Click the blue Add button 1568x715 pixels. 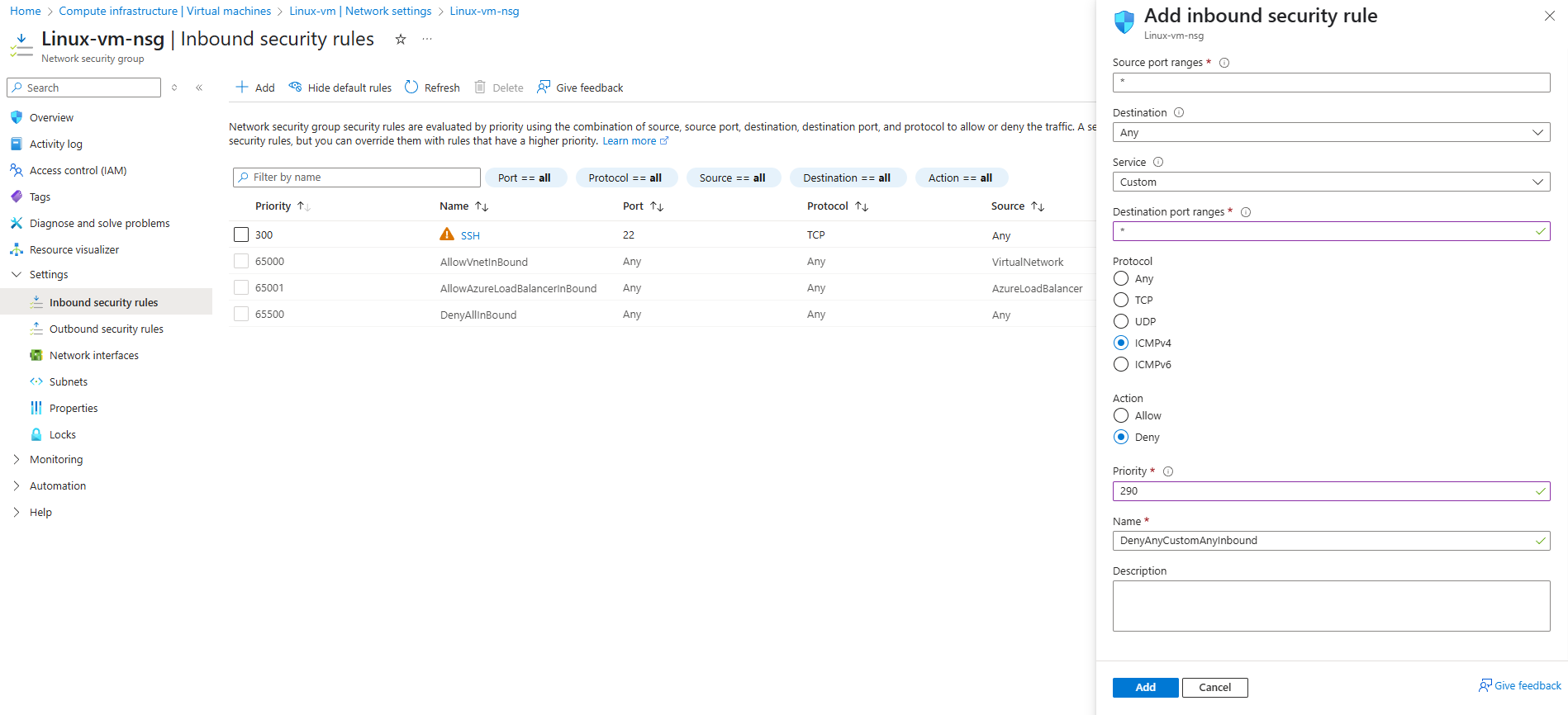[1145, 687]
